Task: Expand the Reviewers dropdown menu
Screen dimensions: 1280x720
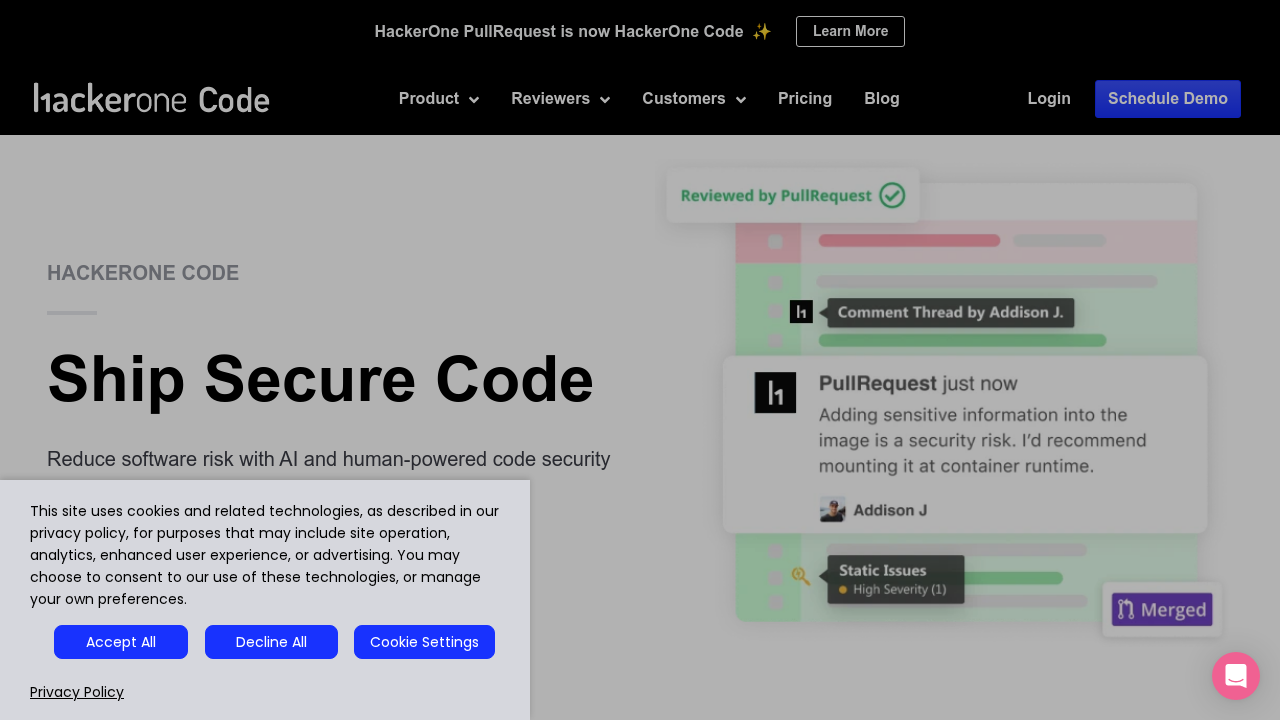Action: (560, 98)
